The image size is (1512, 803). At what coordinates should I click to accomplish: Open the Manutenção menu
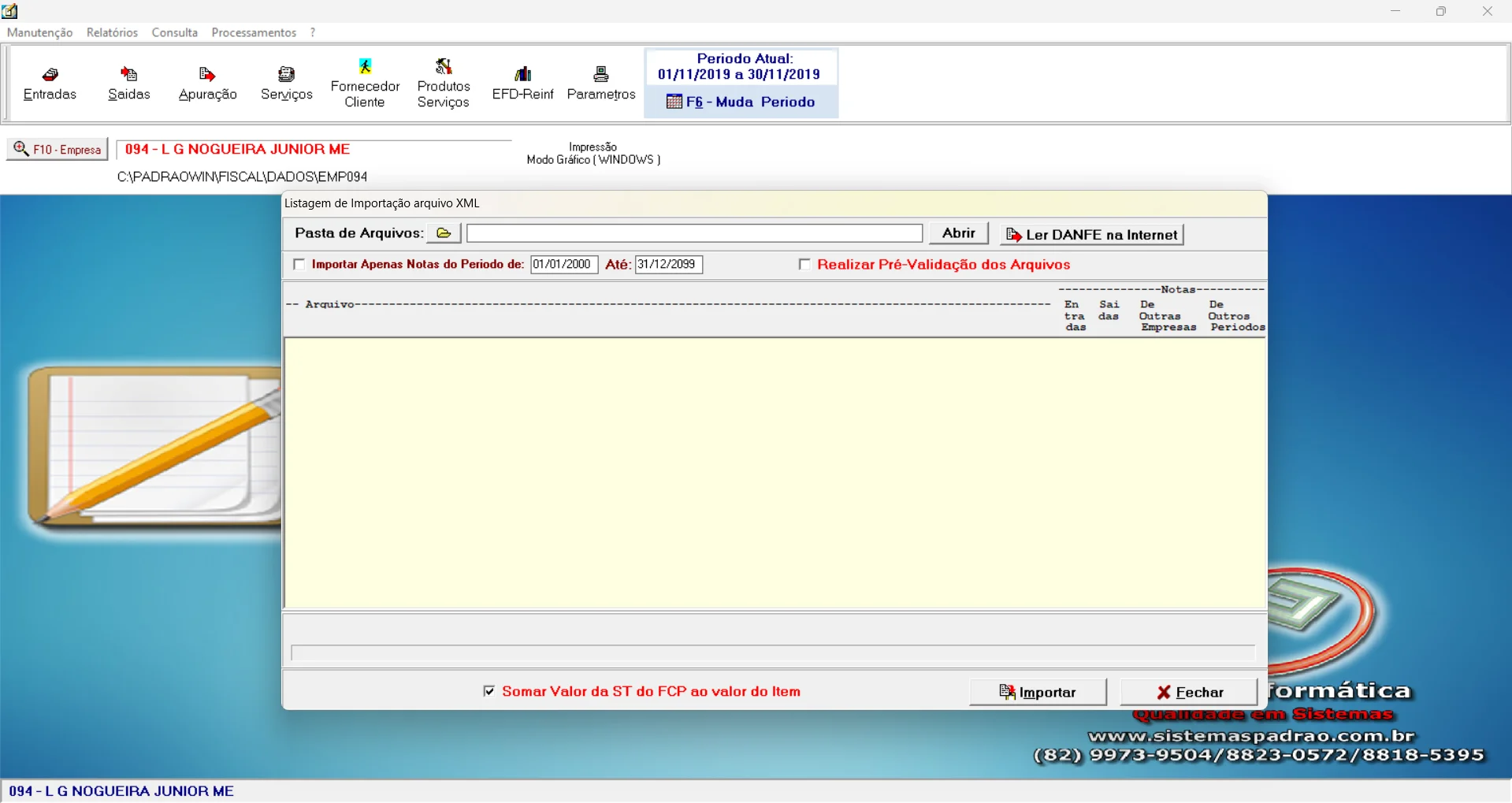[x=39, y=32]
